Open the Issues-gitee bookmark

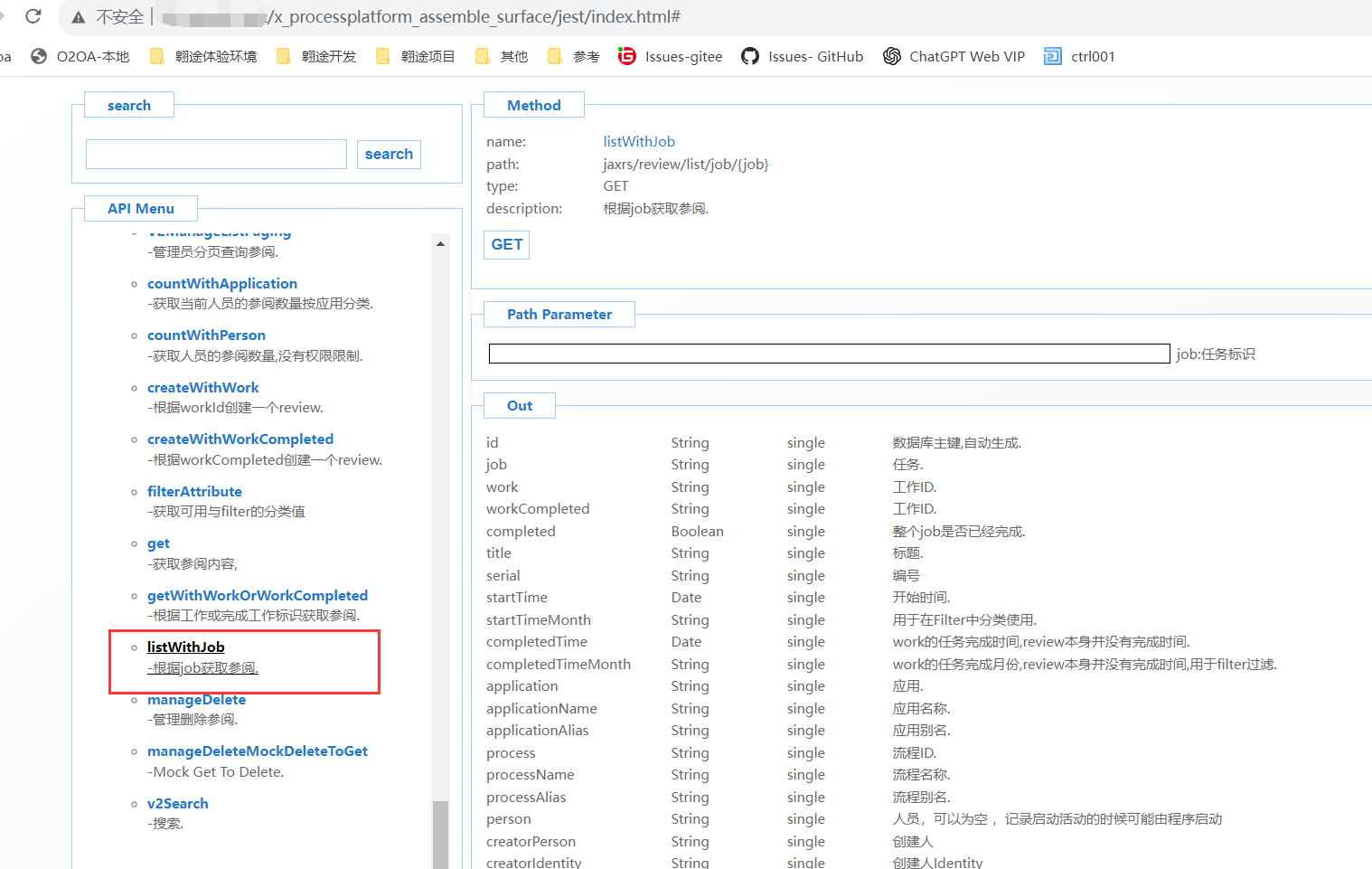(671, 56)
